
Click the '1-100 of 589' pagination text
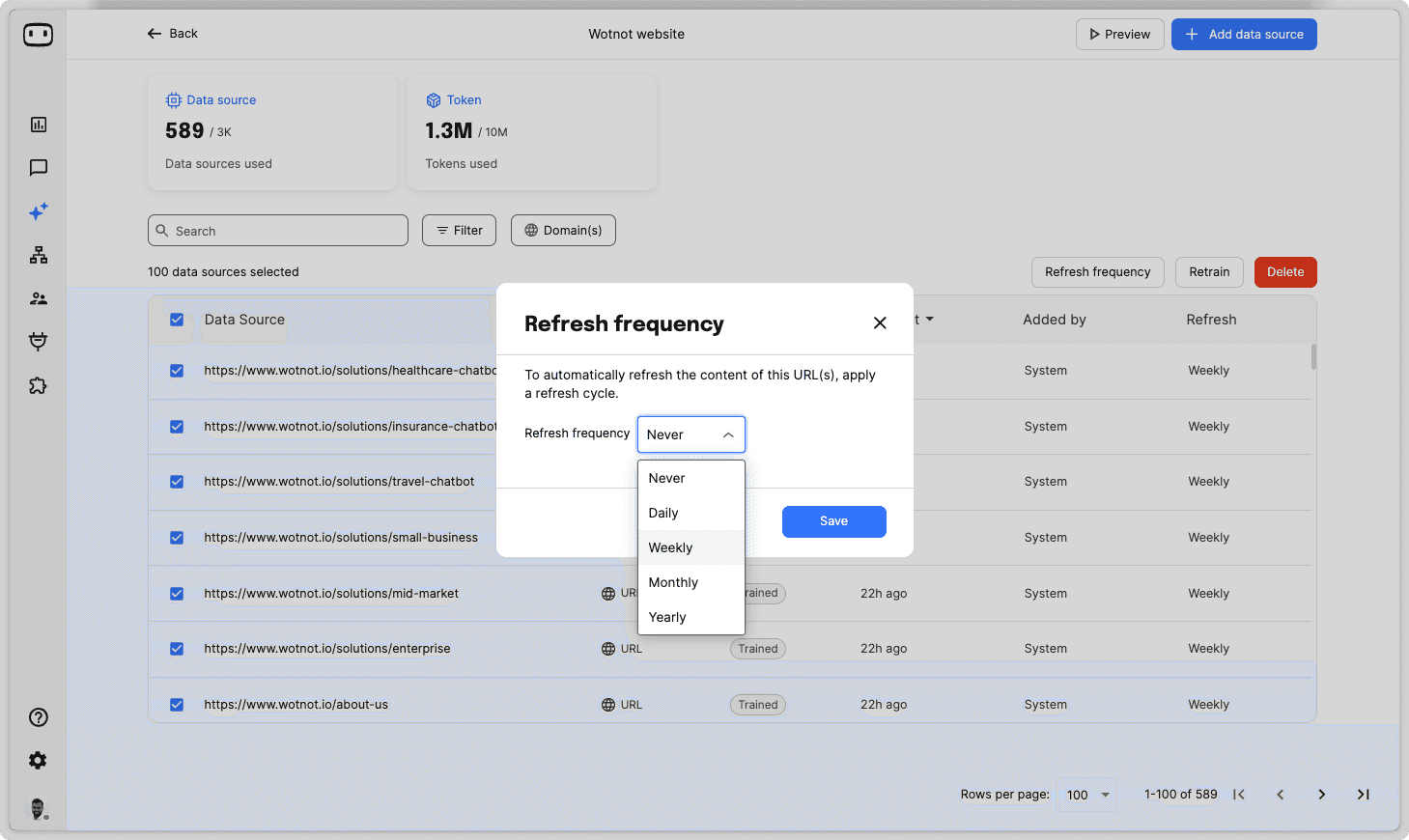point(1181,795)
